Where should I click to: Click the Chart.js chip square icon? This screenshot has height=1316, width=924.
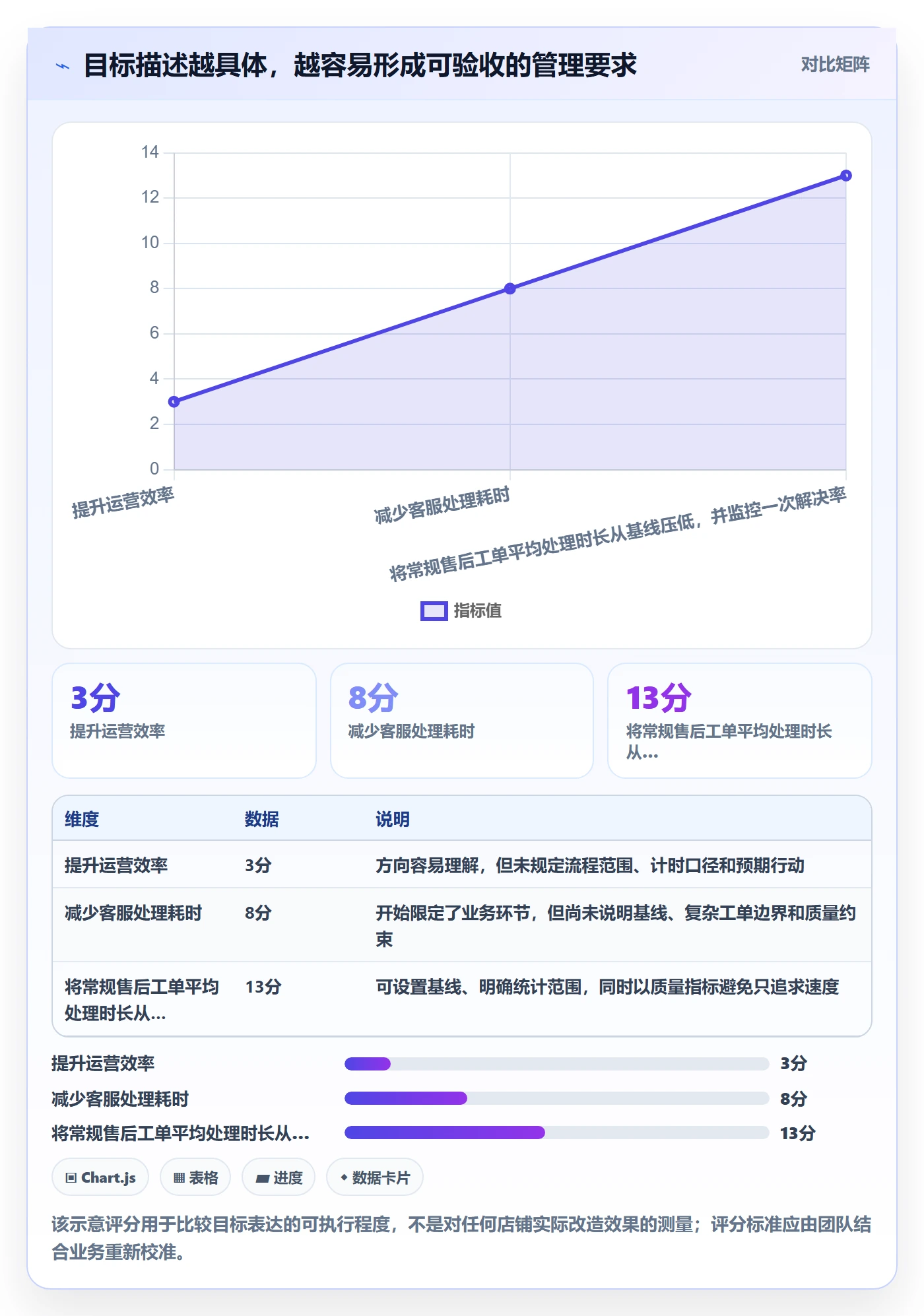(x=71, y=1178)
